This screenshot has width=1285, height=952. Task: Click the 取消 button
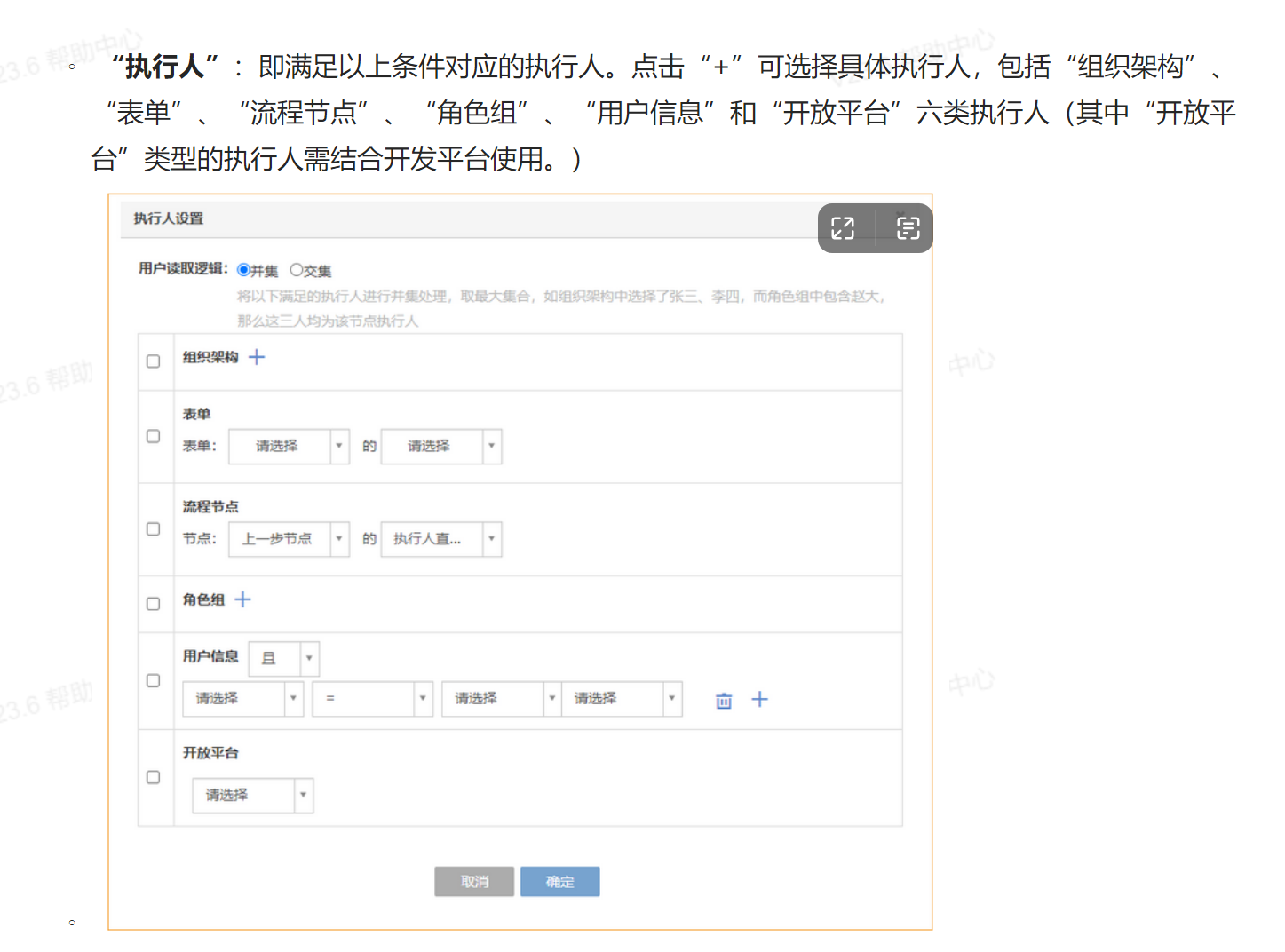coord(474,882)
